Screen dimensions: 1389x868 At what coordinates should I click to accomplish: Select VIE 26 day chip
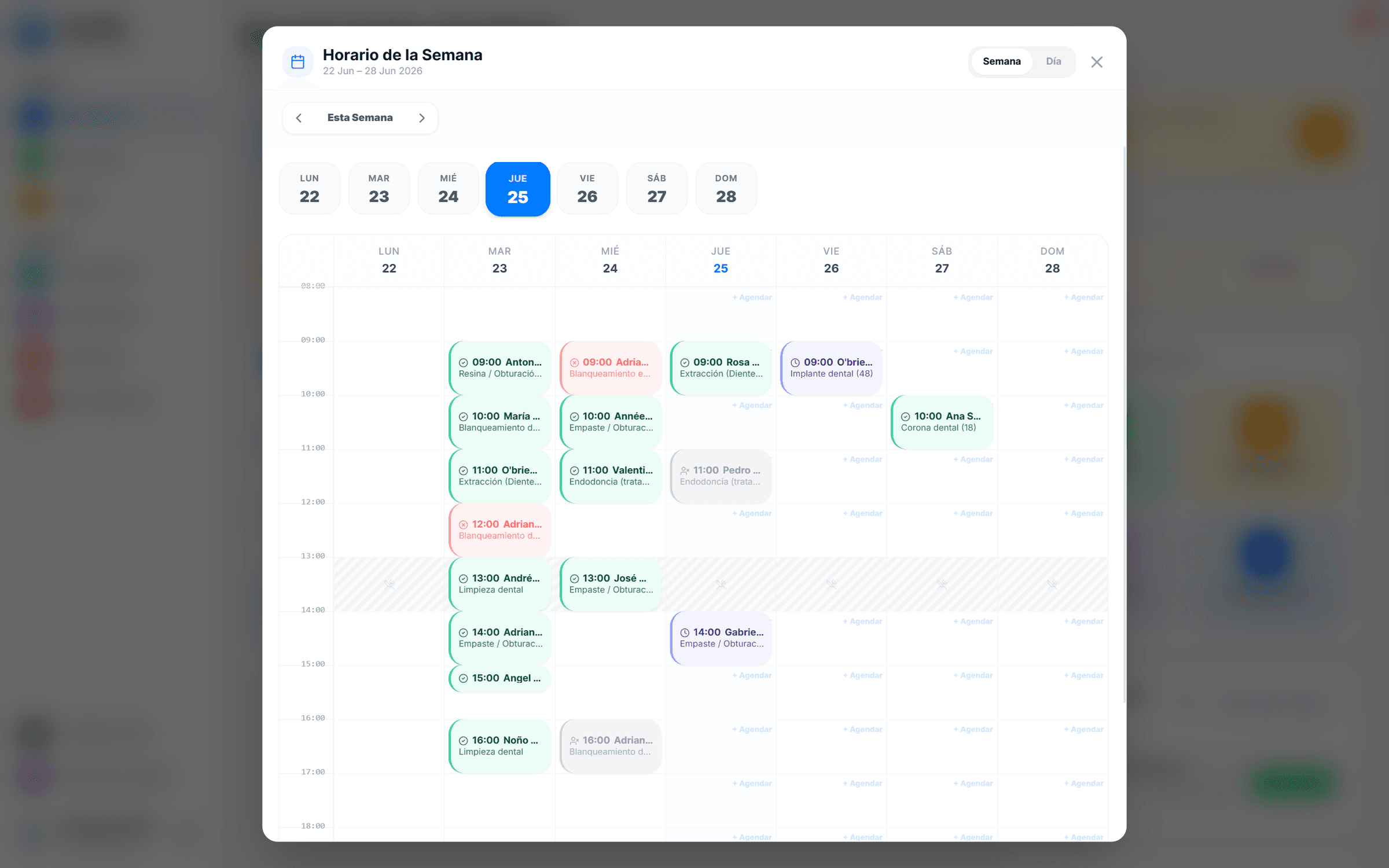pos(587,189)
